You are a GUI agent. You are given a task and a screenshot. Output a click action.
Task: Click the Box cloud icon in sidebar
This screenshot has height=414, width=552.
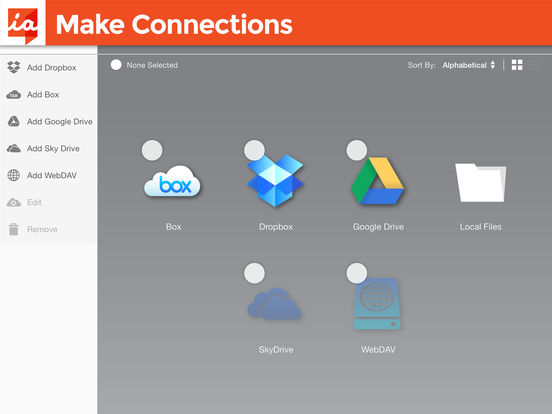coord(14,94)
